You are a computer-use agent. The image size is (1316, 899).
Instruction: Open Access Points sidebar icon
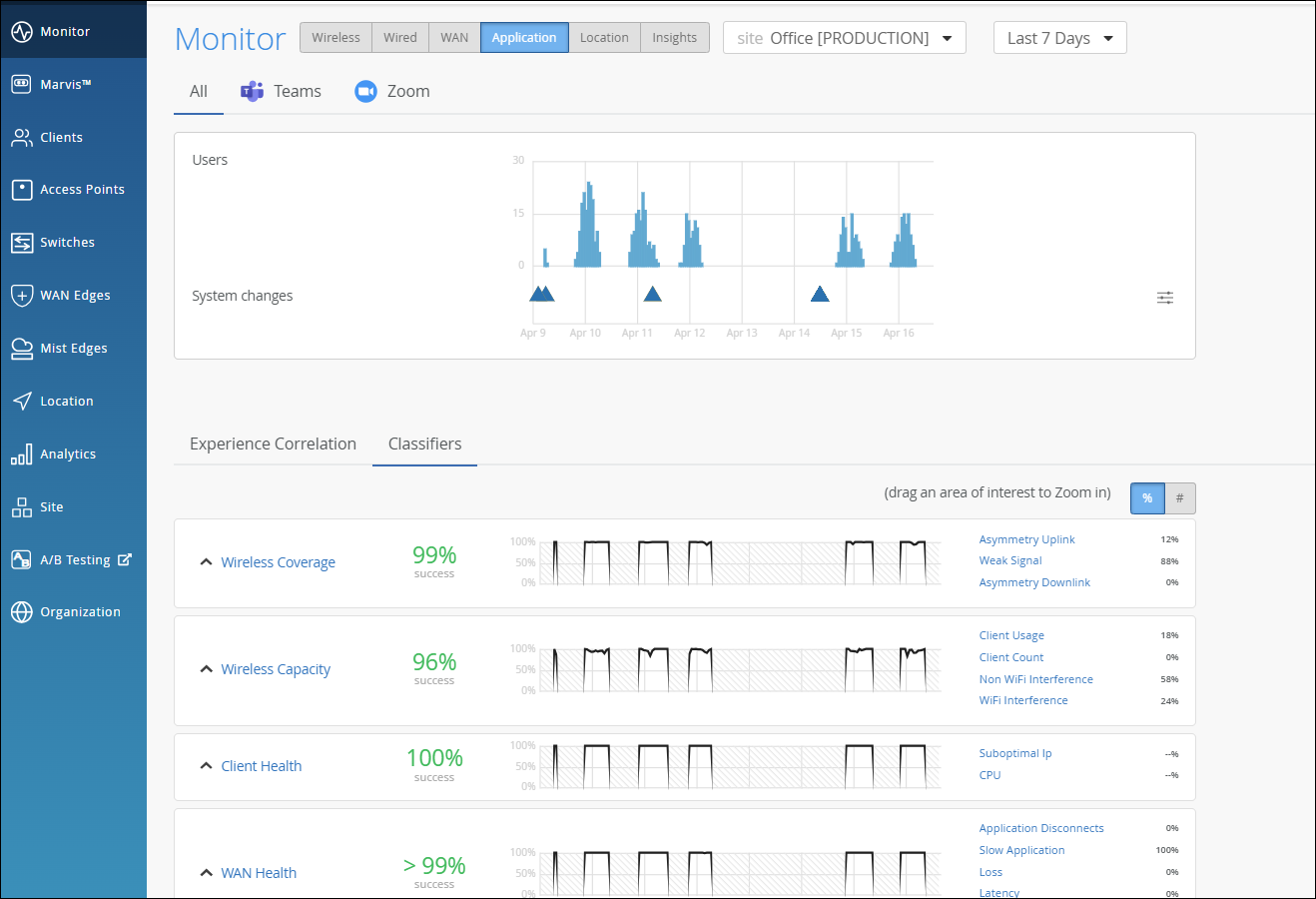[22, 190]
